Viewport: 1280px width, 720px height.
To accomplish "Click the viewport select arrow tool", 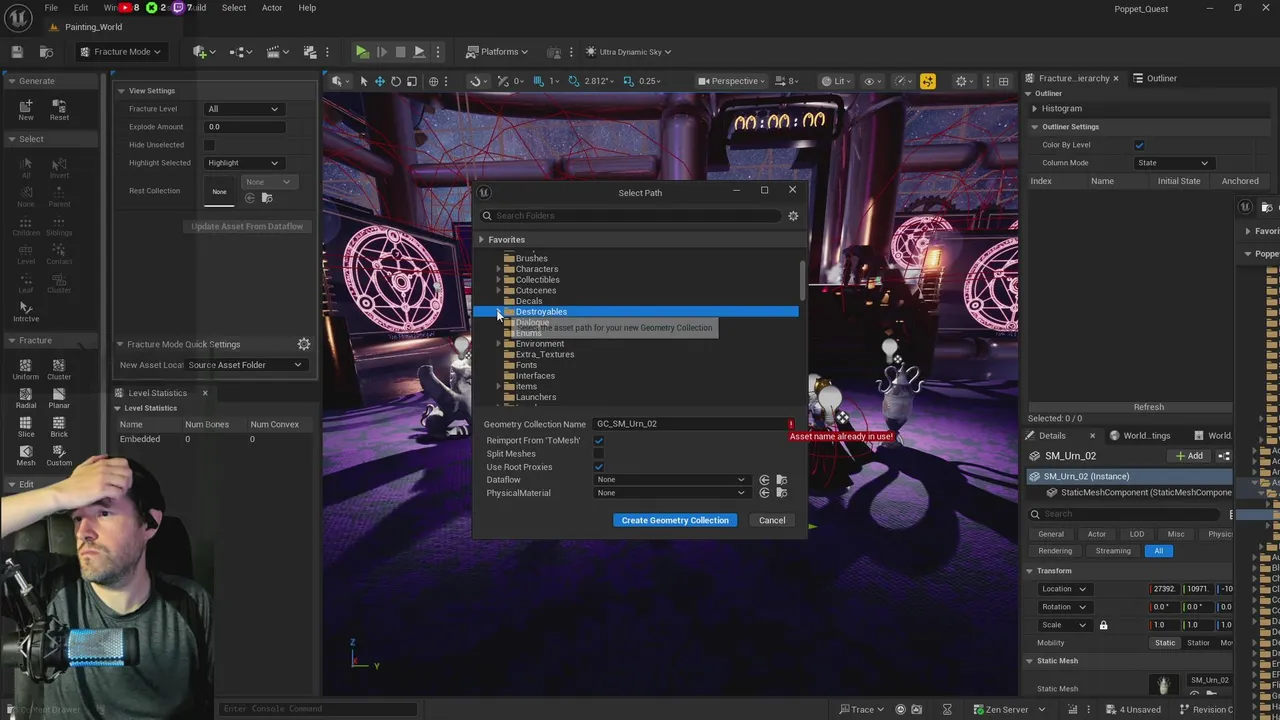I will (x=364, y=81).
